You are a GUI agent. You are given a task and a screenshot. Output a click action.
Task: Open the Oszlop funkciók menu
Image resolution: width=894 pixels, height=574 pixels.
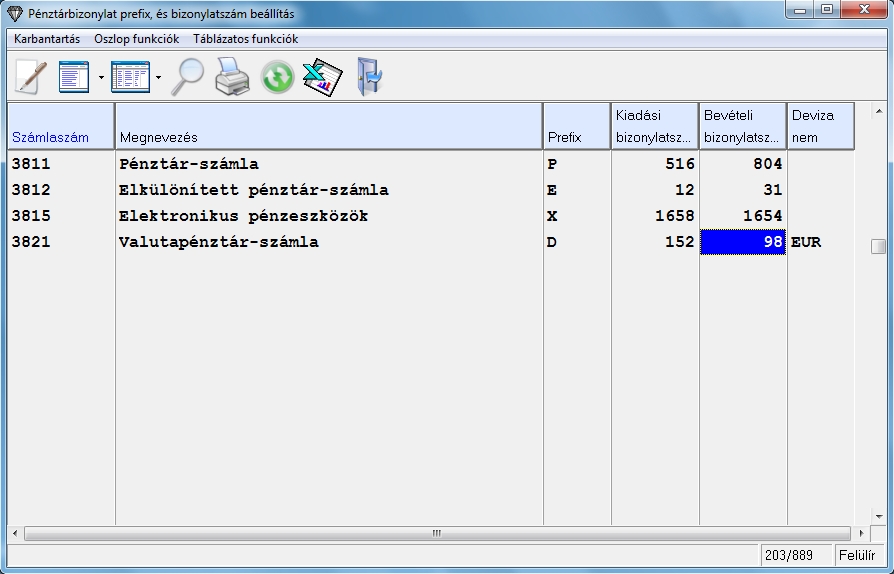(x=136, y=39)
